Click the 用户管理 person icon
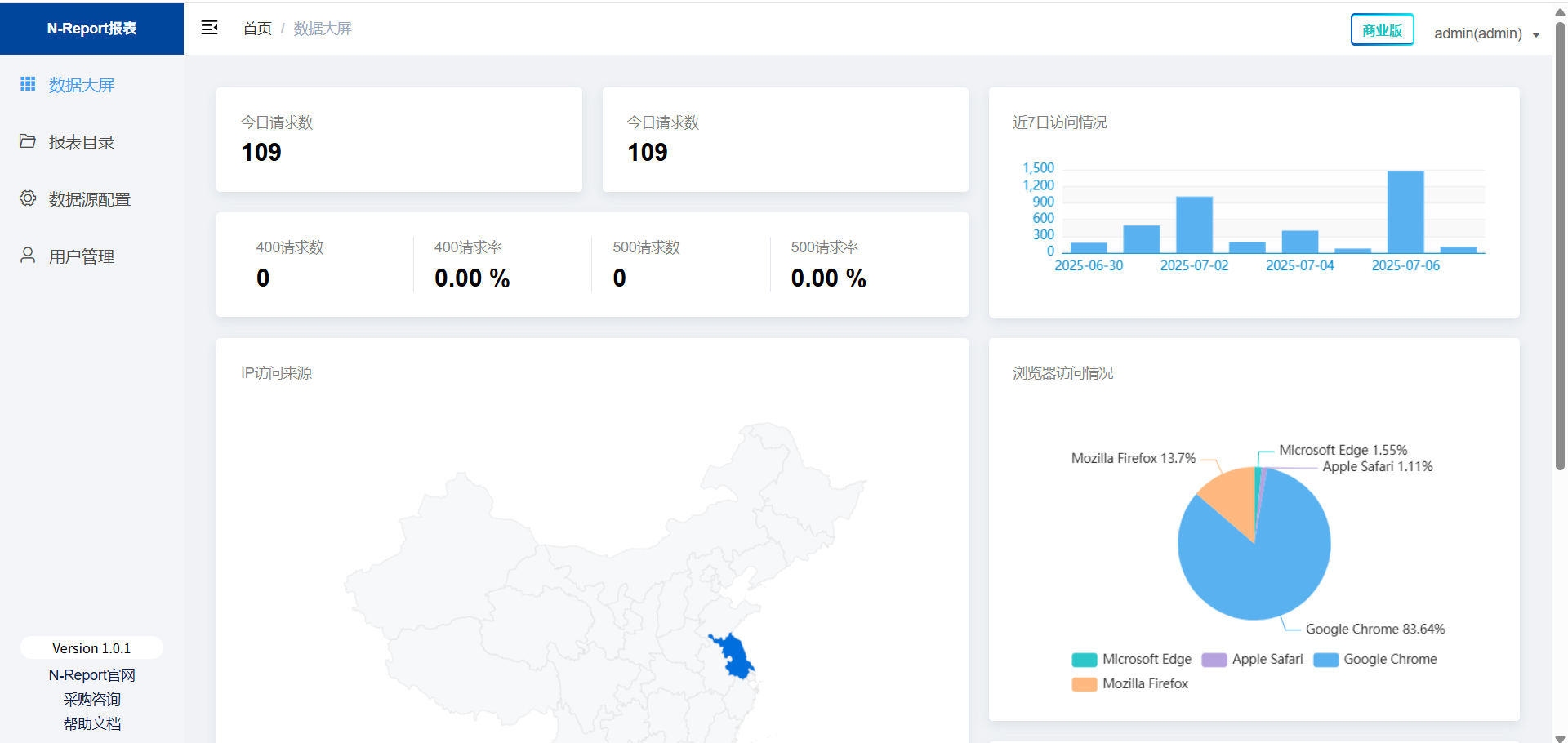Screen dimensions: 1568x743 [x=28, y=256]
